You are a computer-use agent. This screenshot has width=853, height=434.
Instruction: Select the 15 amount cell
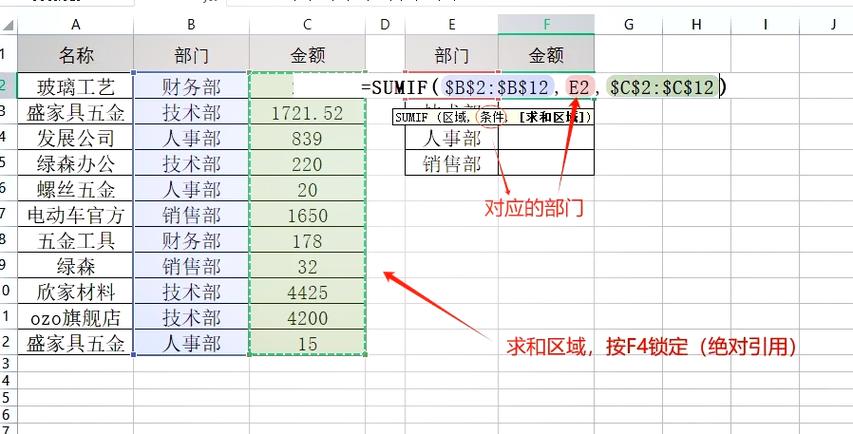[x=307, y=343]
